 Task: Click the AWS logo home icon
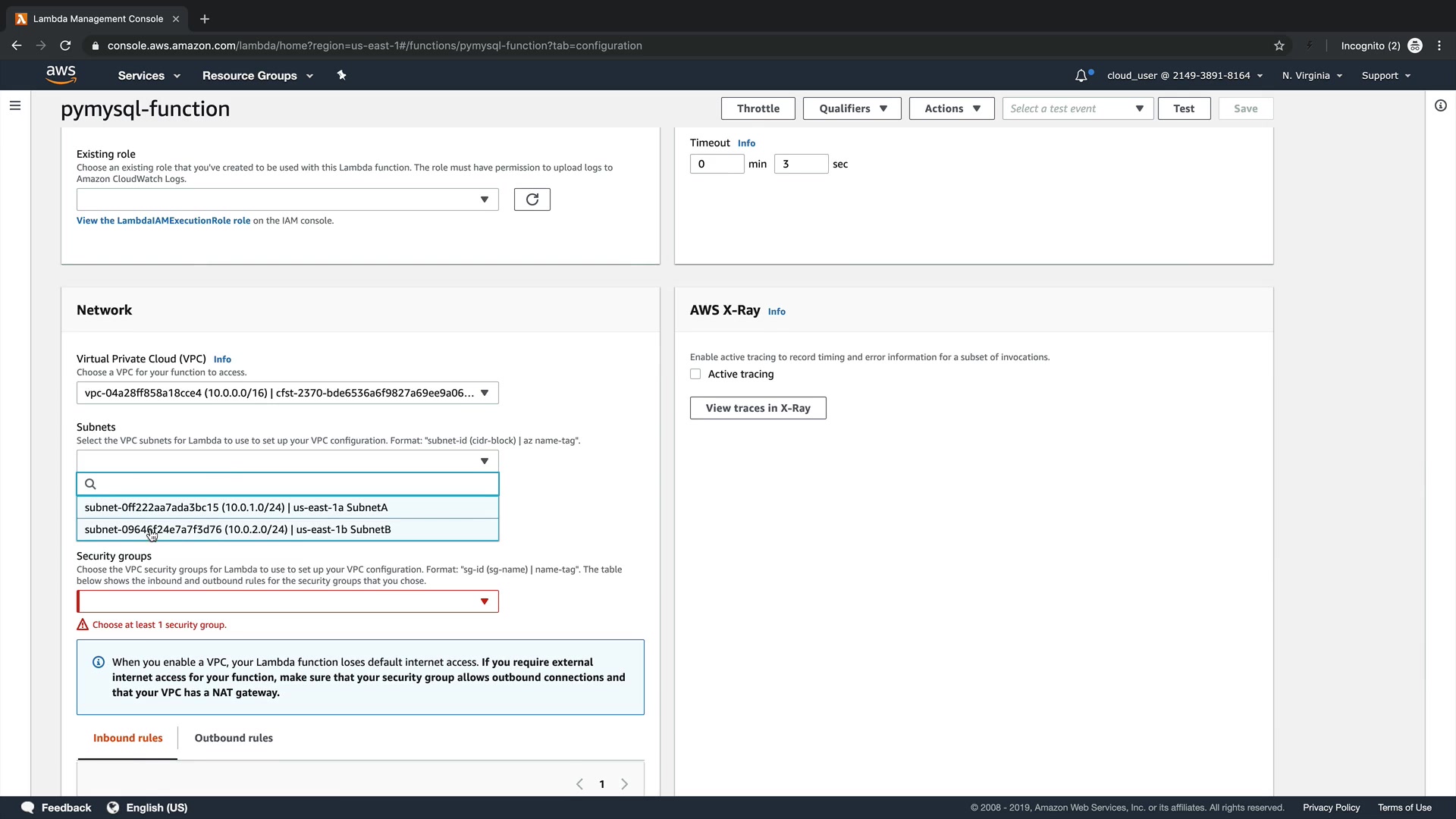(61, 74)
